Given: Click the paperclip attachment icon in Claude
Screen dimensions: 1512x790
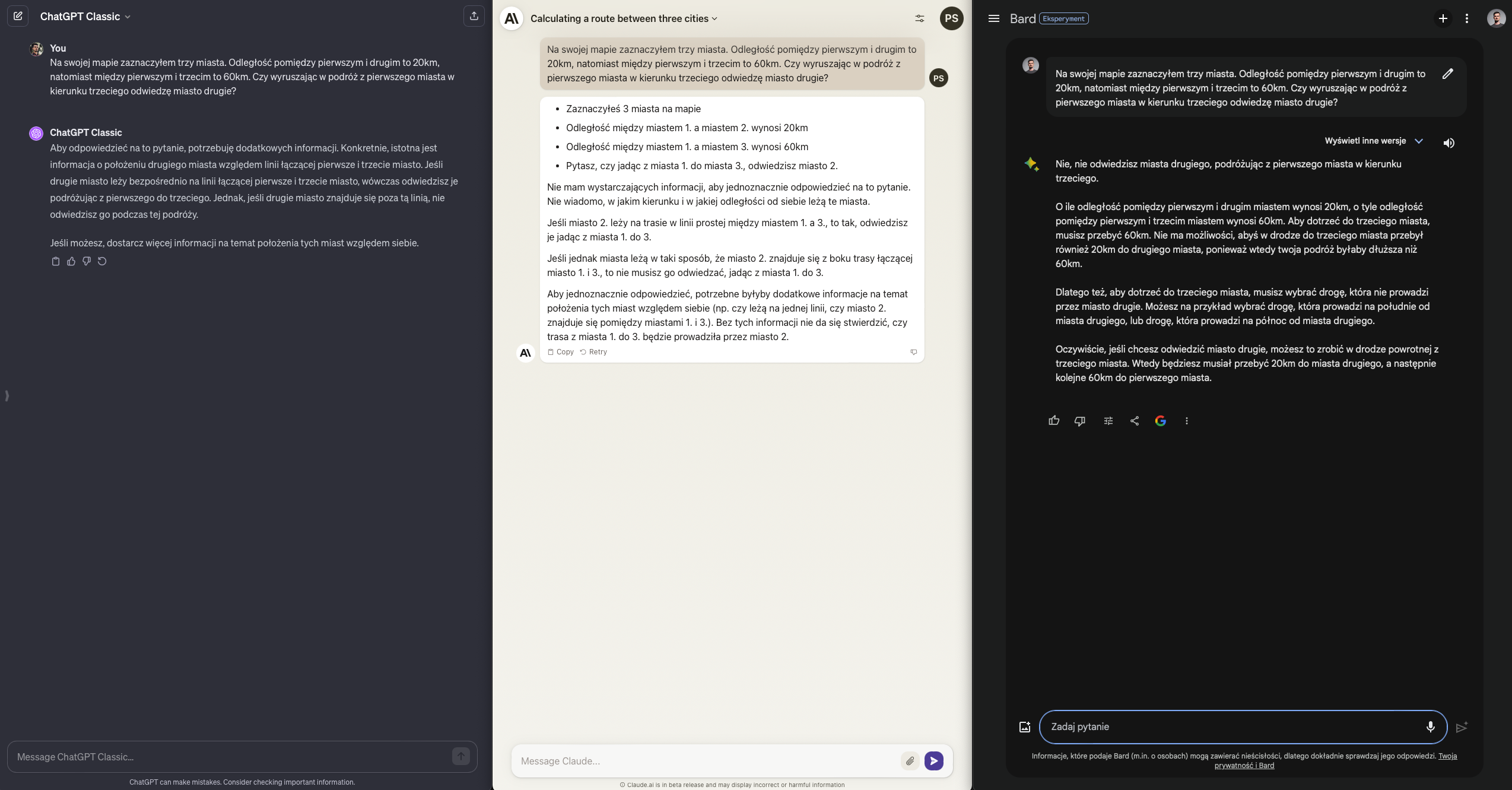Looking at the screenshot, I should click(910, 761).
